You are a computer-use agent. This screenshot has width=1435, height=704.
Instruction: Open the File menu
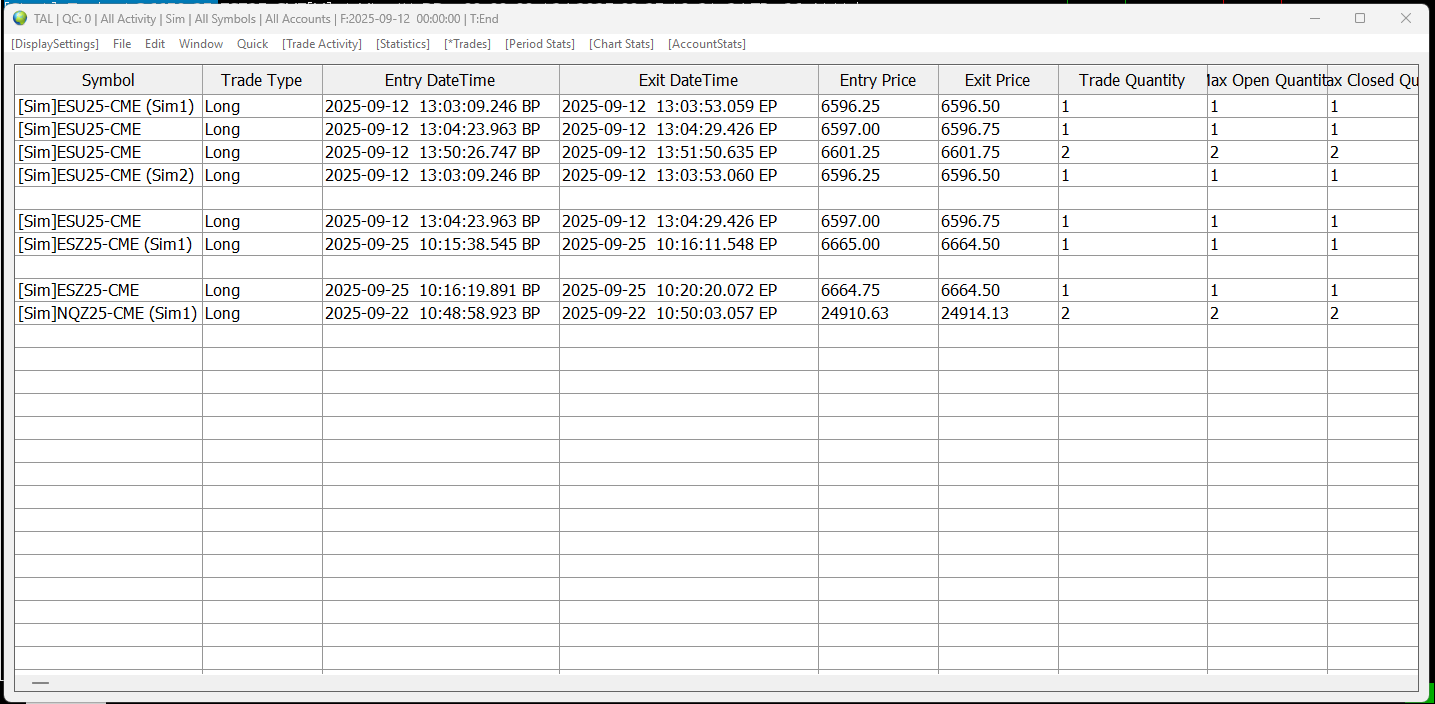[x=122, y=44]
